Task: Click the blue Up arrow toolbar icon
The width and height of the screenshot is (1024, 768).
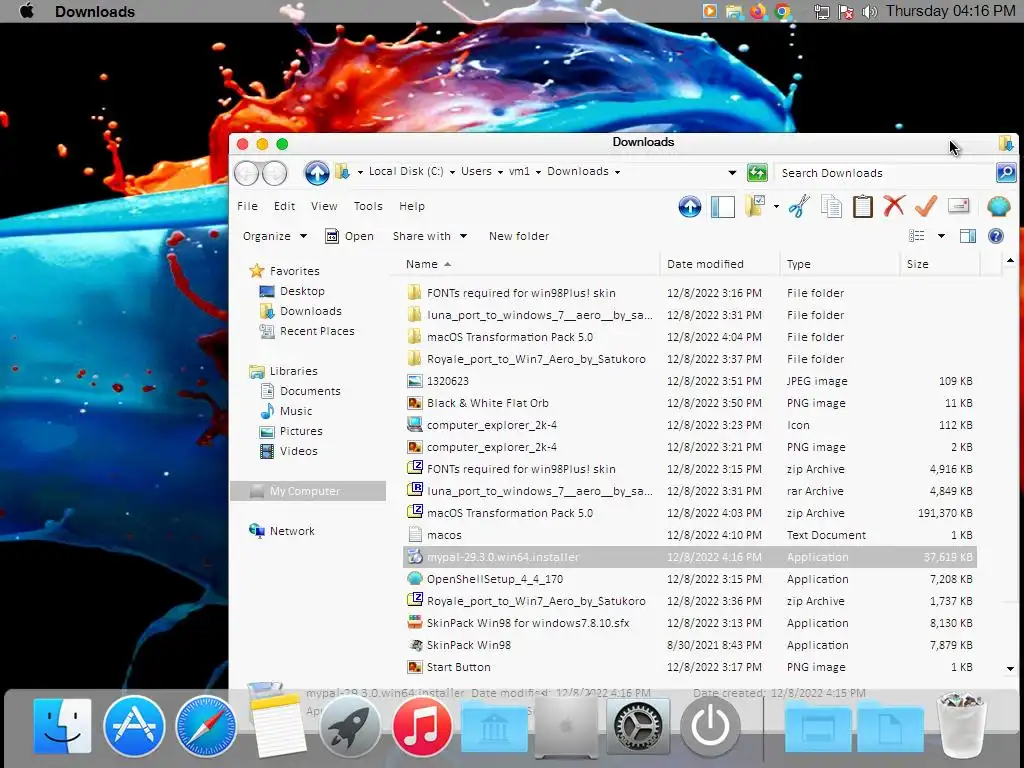Action: pos(690,207)
